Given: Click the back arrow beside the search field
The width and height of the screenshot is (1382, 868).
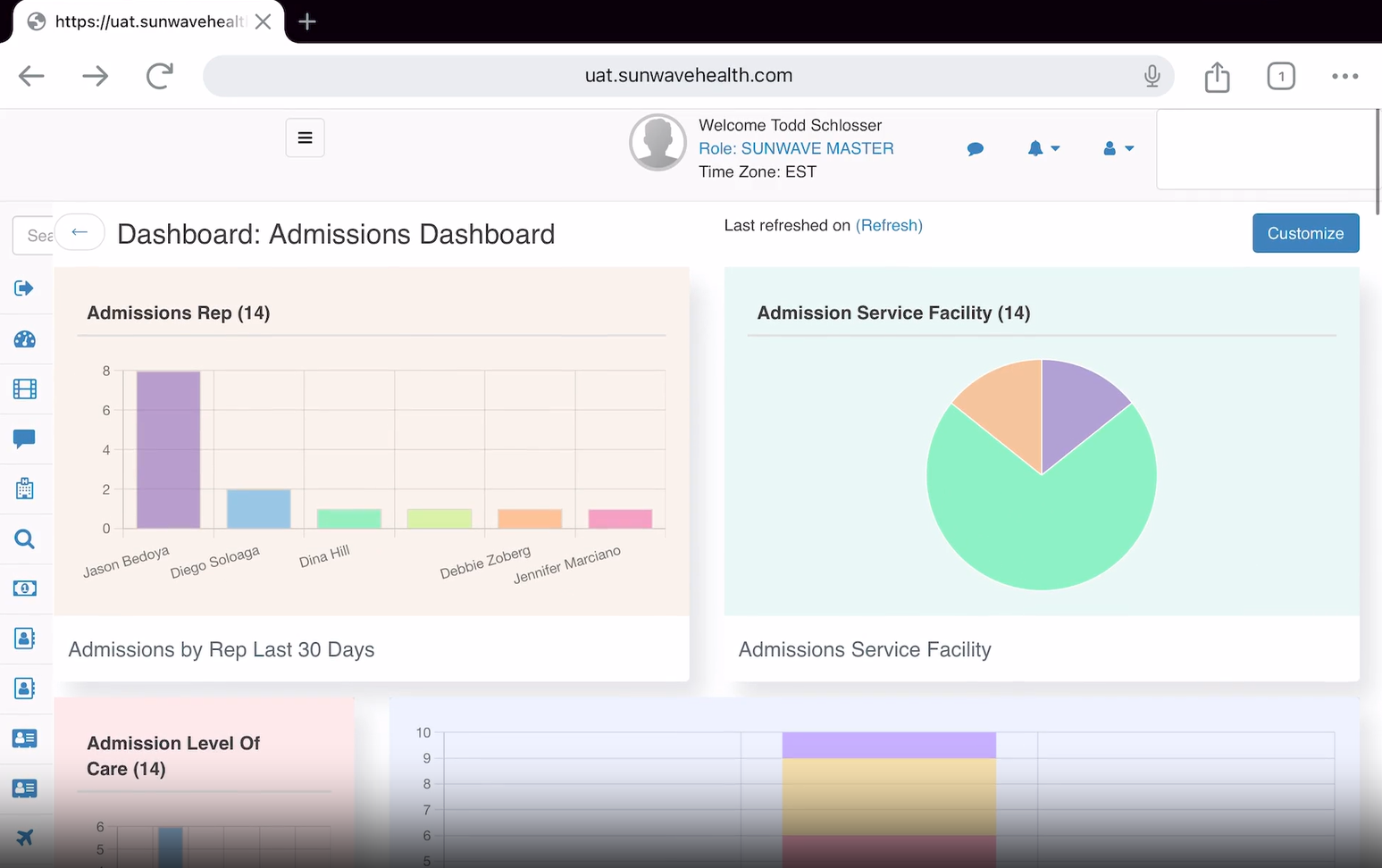Looking at the screenshot, I should (x=80, y=232).
